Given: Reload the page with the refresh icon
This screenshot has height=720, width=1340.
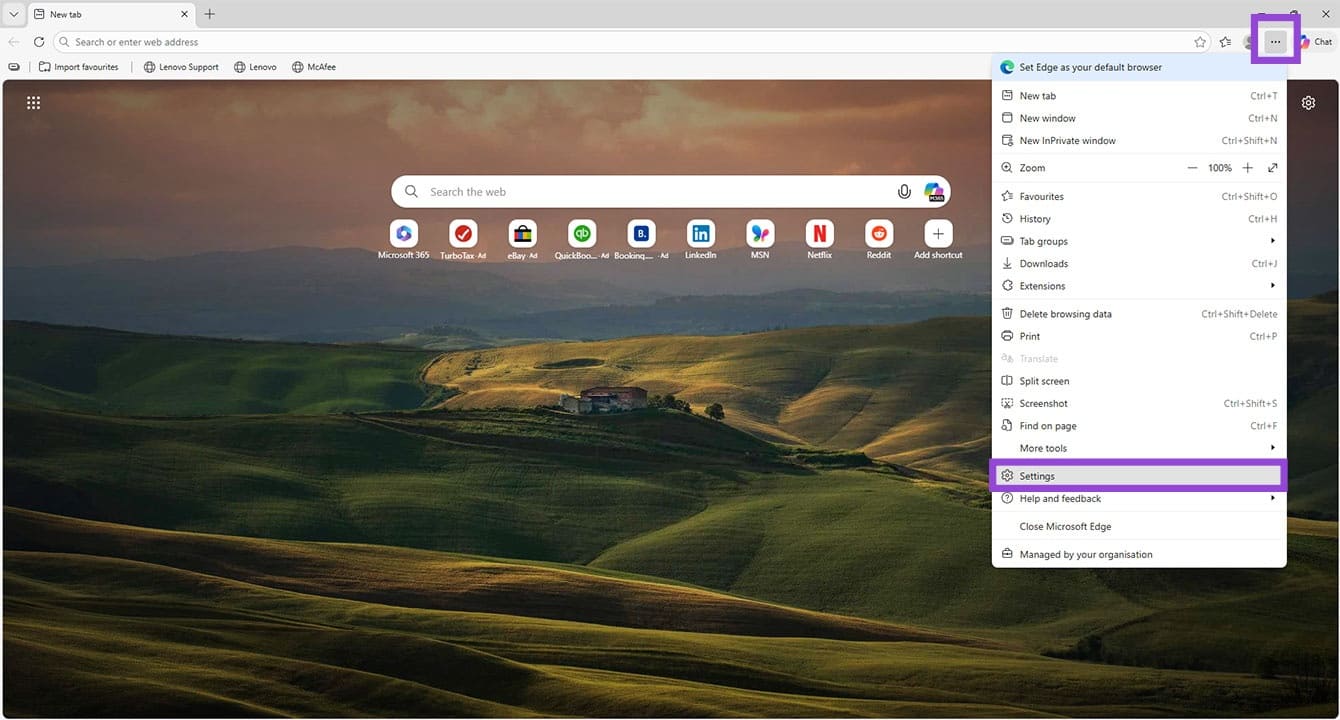Looking at the screenshot, I should [x=38, y=42].
